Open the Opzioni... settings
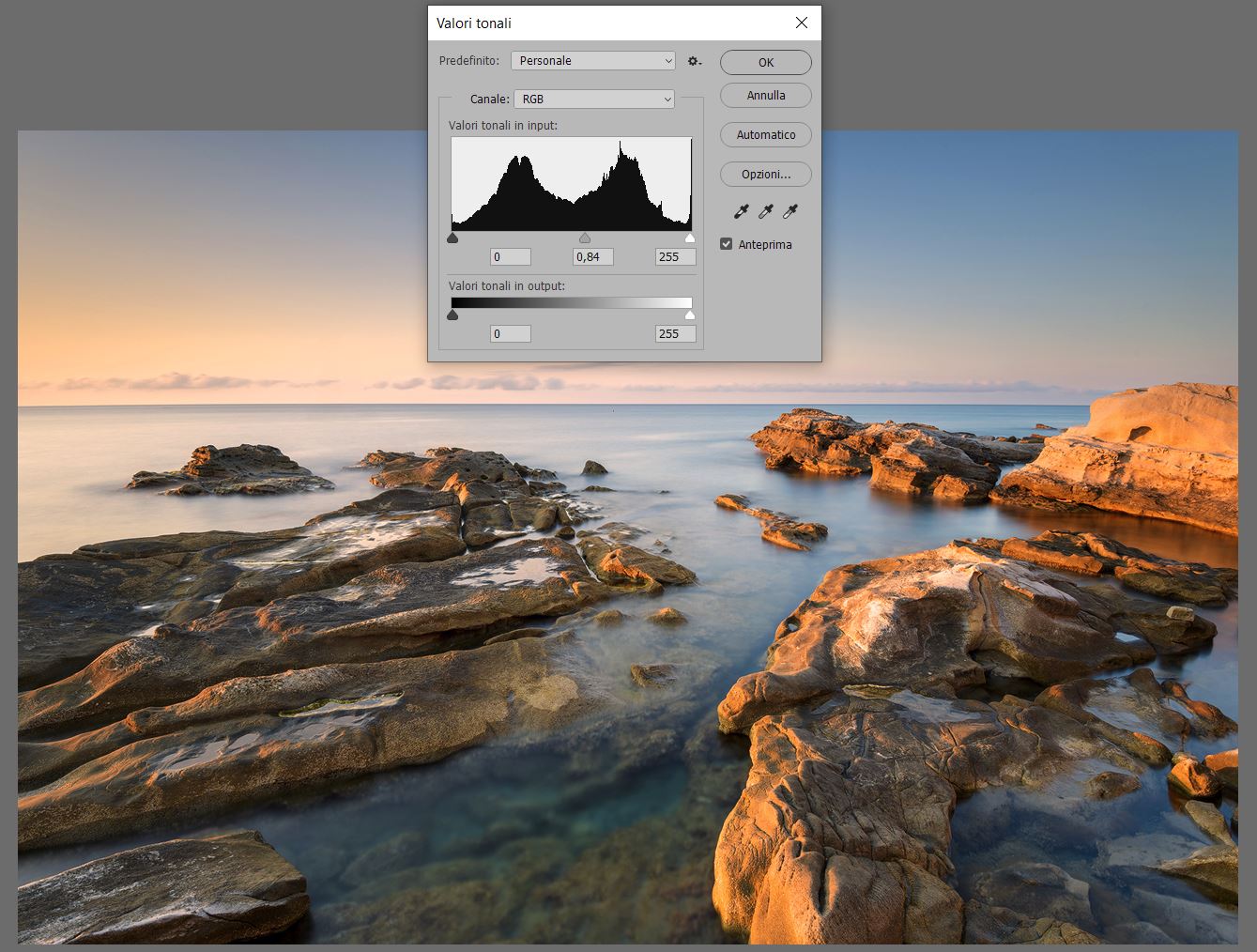This screenshot has width=1257, height=952. click(765, 175)
